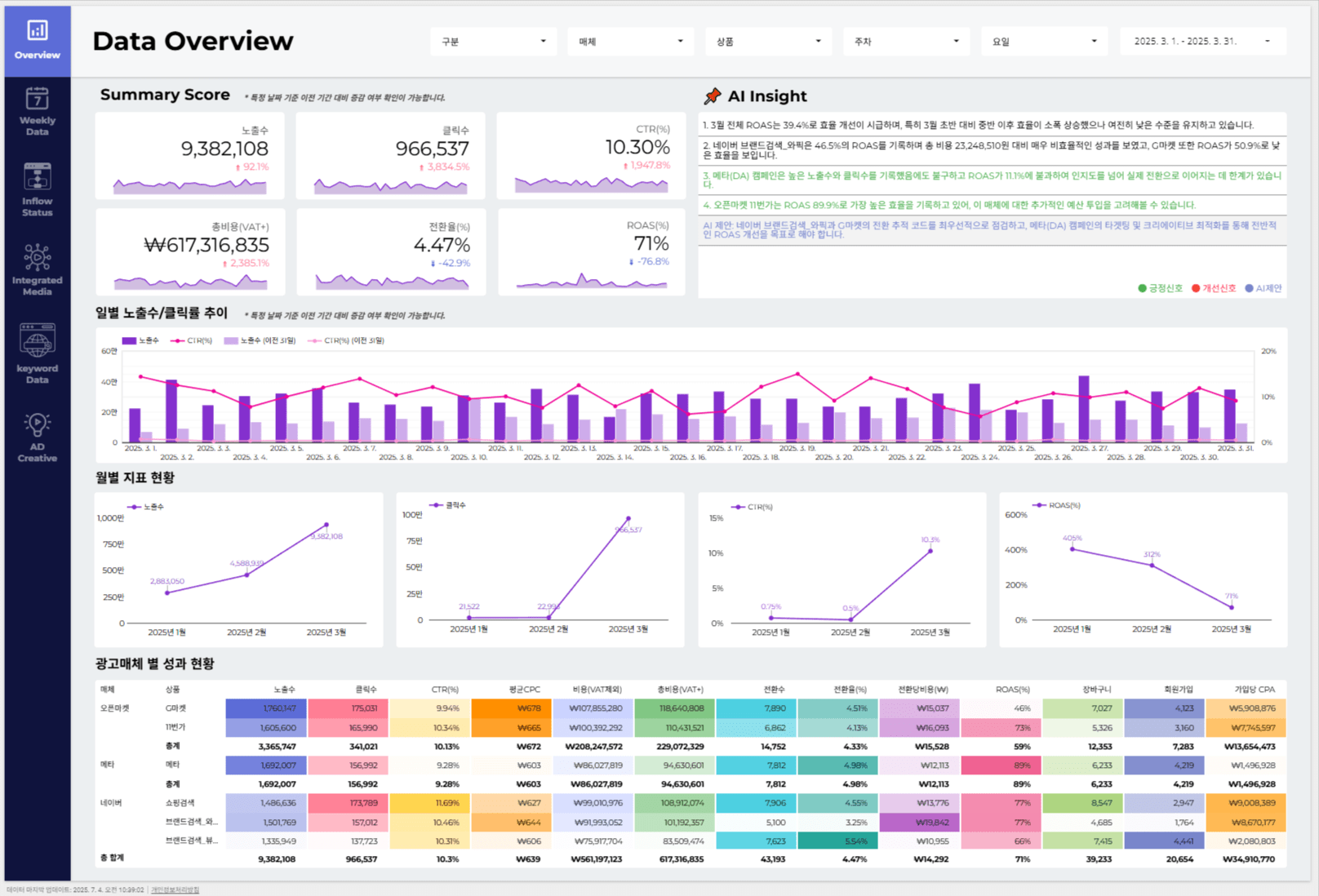Open the date range picker 2025. 3. 1.
This screenshot has width=1319, height=896.
(x=1201, y=42)
